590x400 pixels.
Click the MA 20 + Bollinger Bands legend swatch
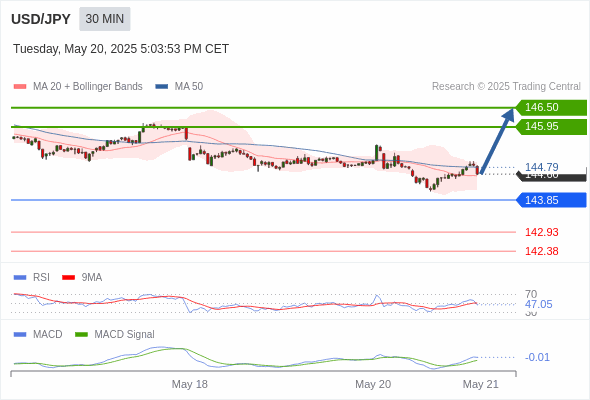click(20, 87)
